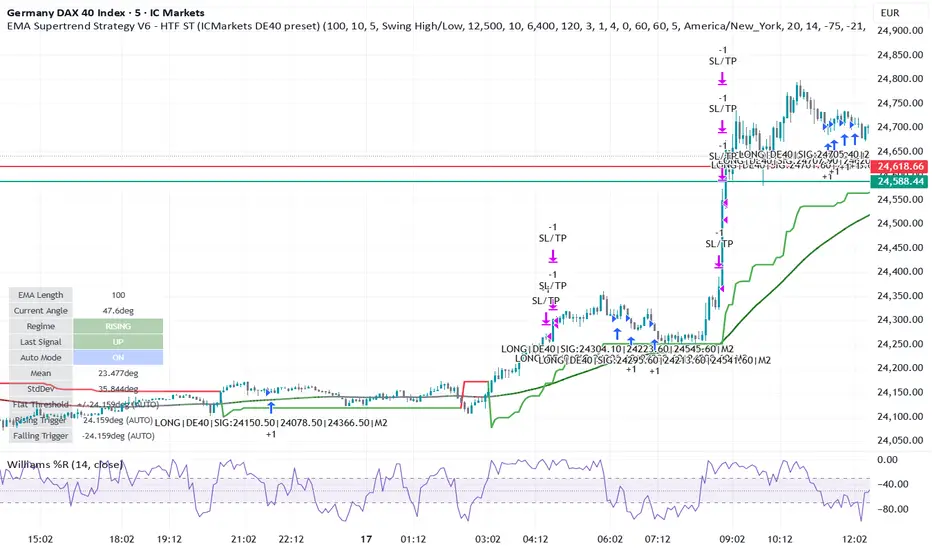Click the 24,800.00 price axis label
The width and height of the screenshot is (932, 550).
900,78
